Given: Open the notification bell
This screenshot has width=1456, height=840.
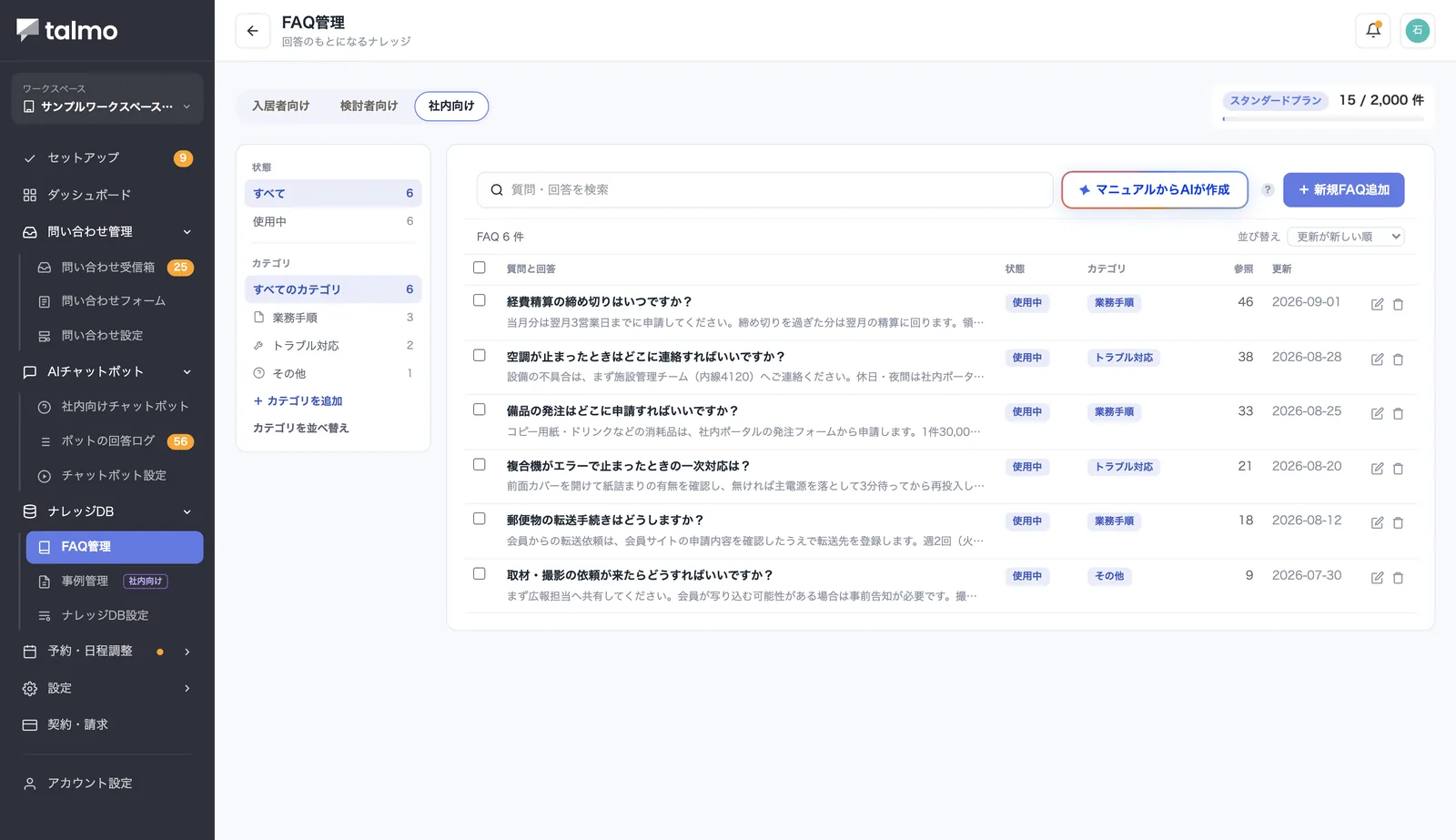Looking at the screenshot, I should click(1373, 30).
